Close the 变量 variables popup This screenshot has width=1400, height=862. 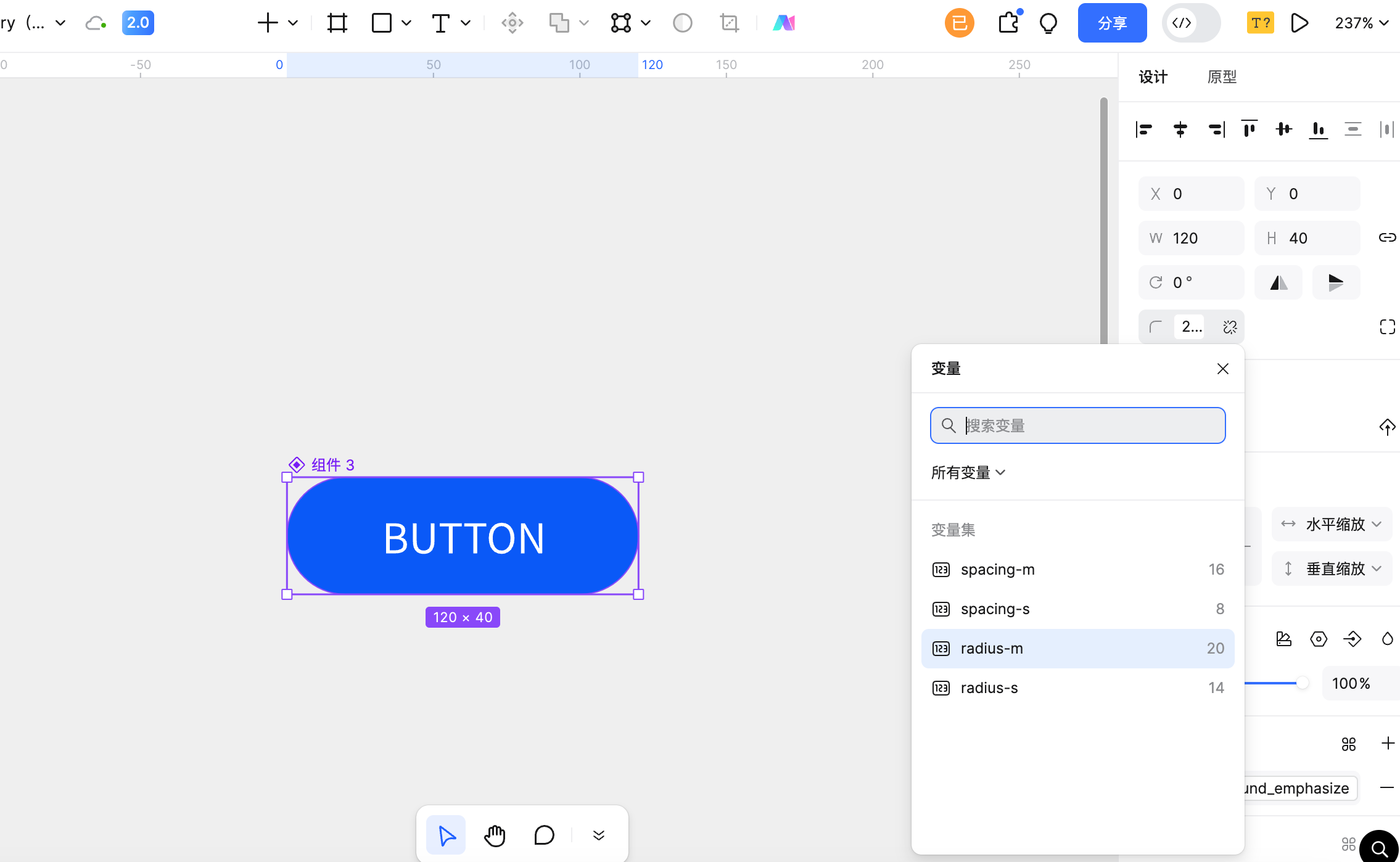coord(1222,369)
